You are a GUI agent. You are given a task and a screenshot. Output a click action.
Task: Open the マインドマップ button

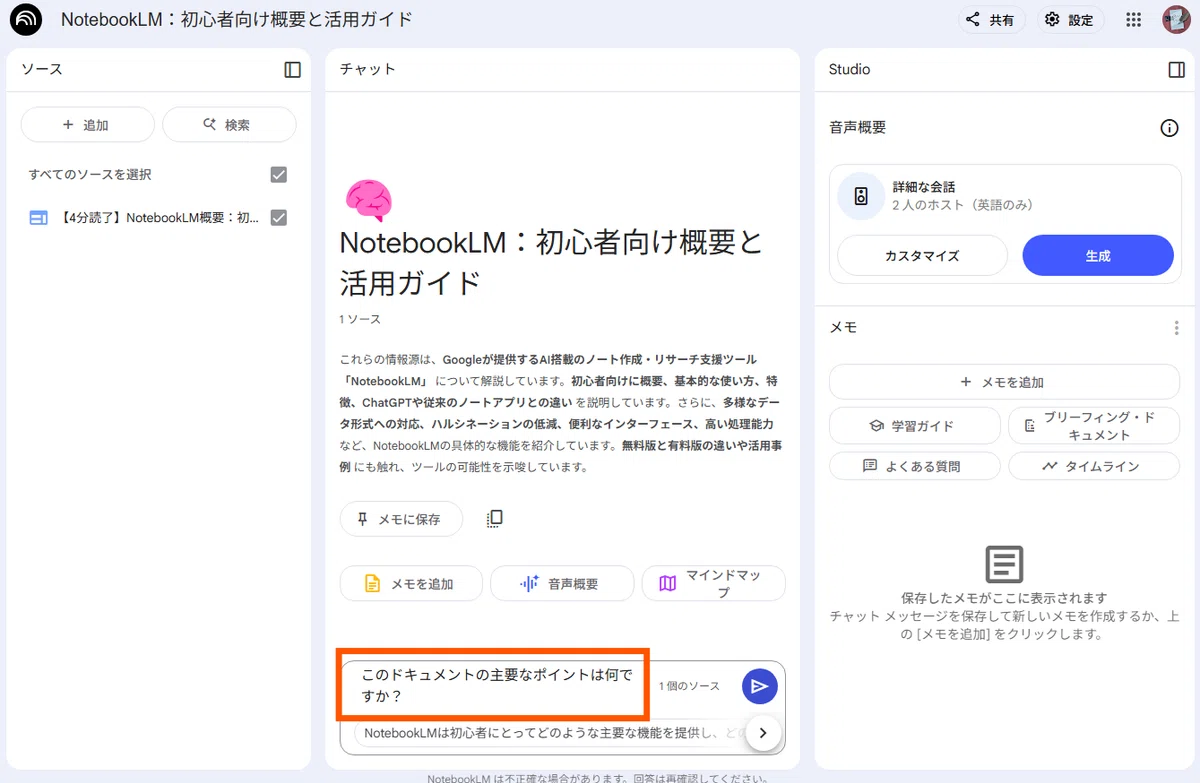click(x=713, y=584)
